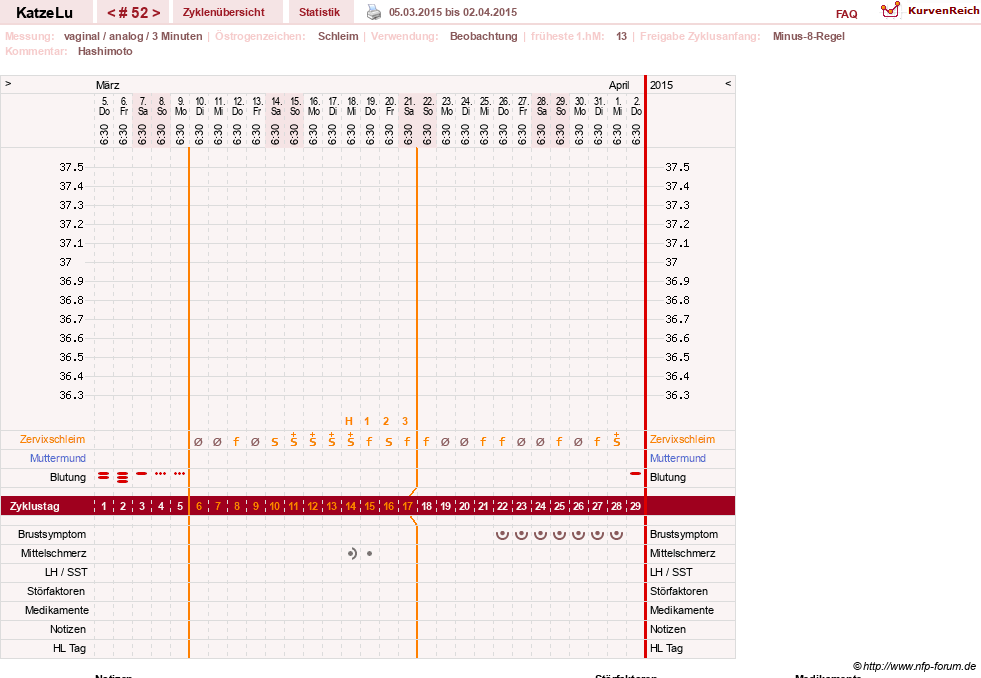Click the date range 05.03.2015 bis 02.04.2015
The width and height of the screenshot is (981, 678).
click(453, 12)
